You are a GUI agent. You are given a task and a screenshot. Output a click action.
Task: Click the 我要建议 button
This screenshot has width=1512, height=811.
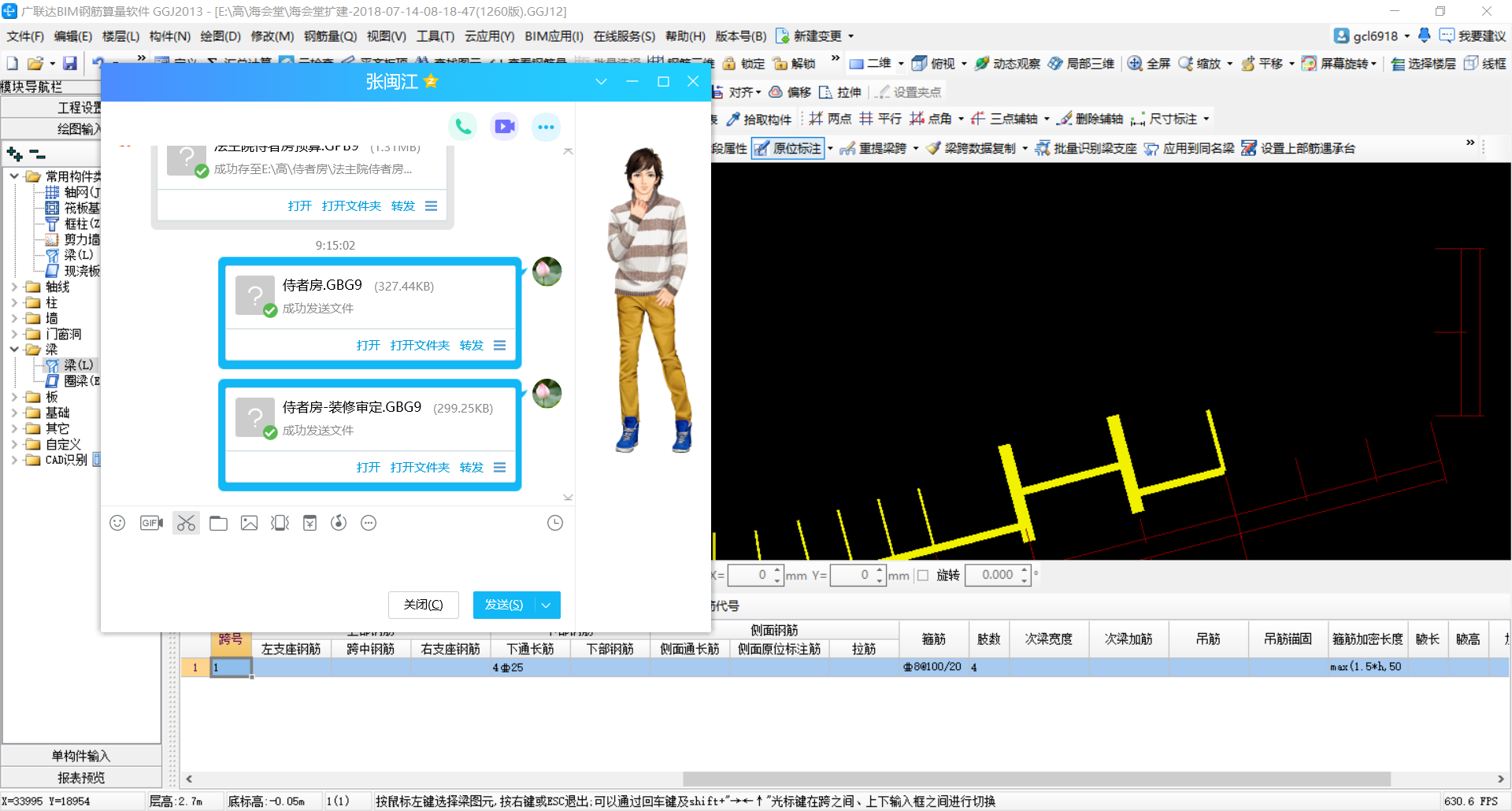(1473, 36)
